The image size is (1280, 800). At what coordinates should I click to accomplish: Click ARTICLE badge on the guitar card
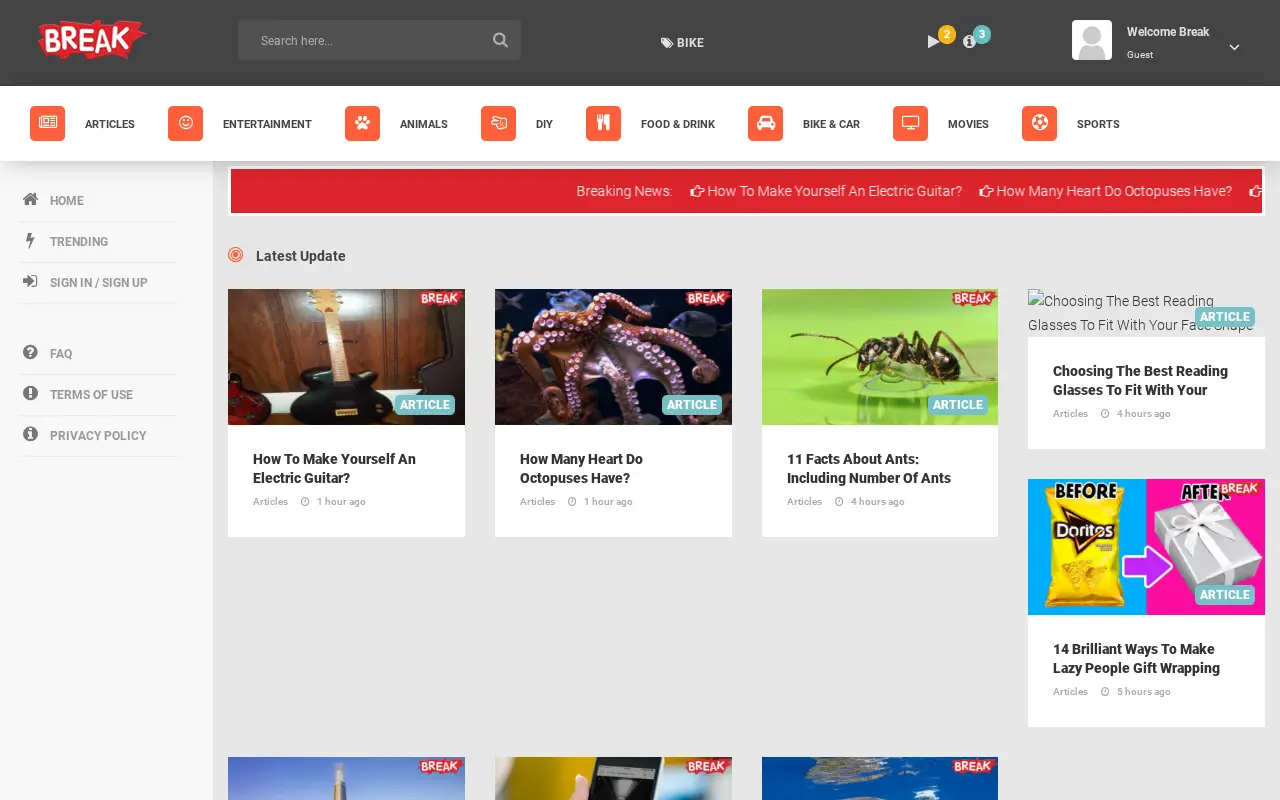pyautogui.click(x=425, y=405)
